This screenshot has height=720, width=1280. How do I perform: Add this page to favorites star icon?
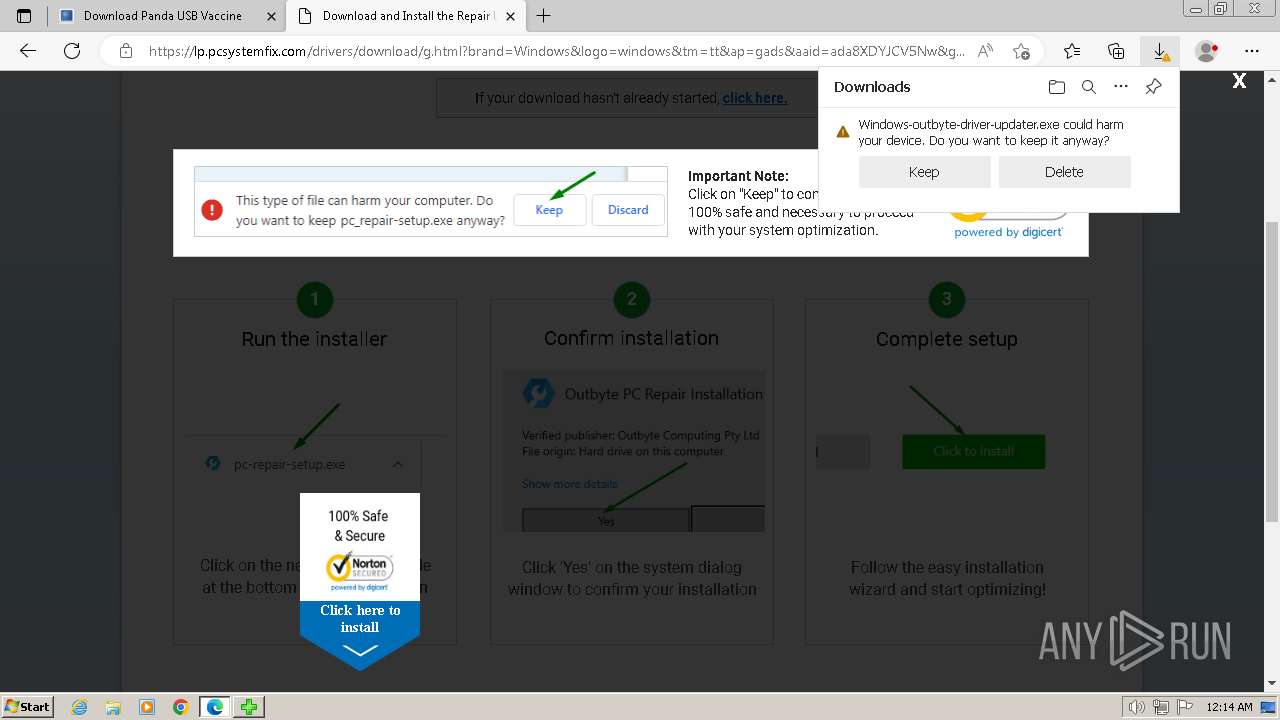pos(1021,51)
